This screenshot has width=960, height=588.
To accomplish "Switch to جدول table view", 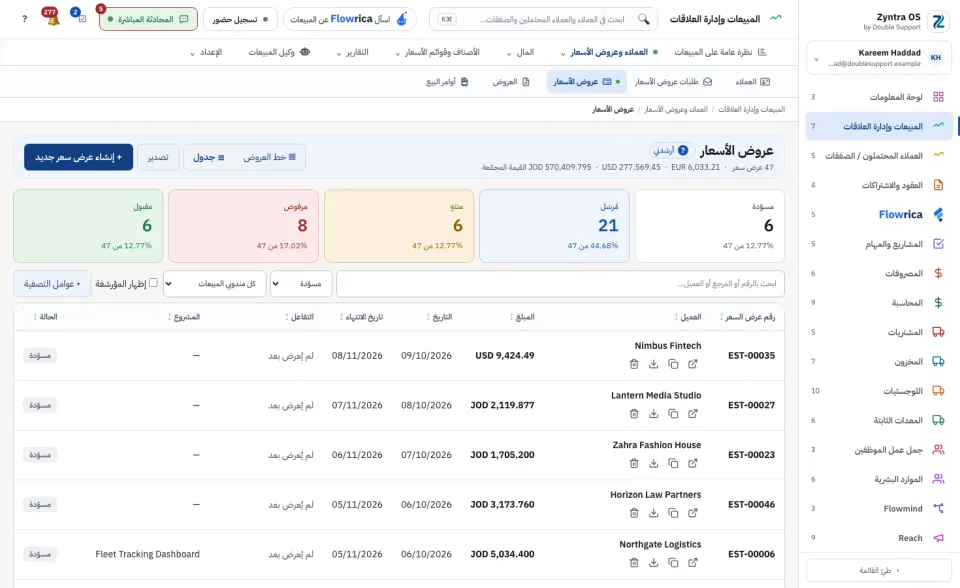I will (209, 157).
